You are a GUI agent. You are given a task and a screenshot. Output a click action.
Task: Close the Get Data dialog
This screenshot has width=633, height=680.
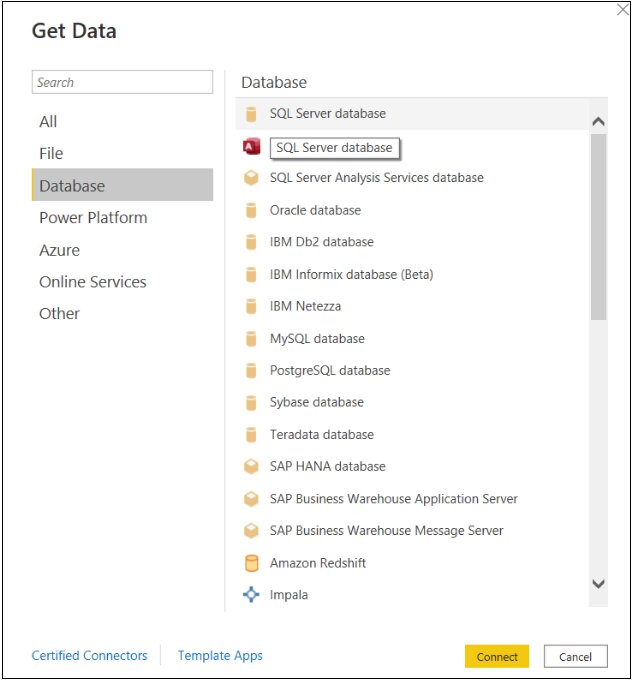[622, 10]
